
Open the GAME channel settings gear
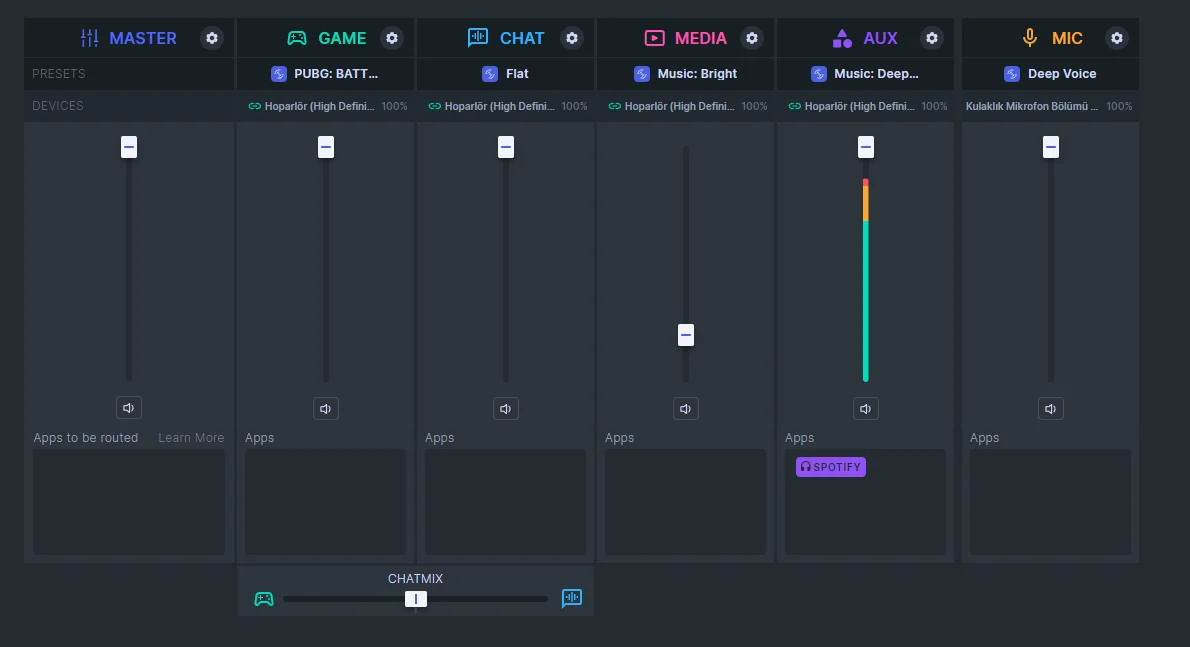click(392, 38)
